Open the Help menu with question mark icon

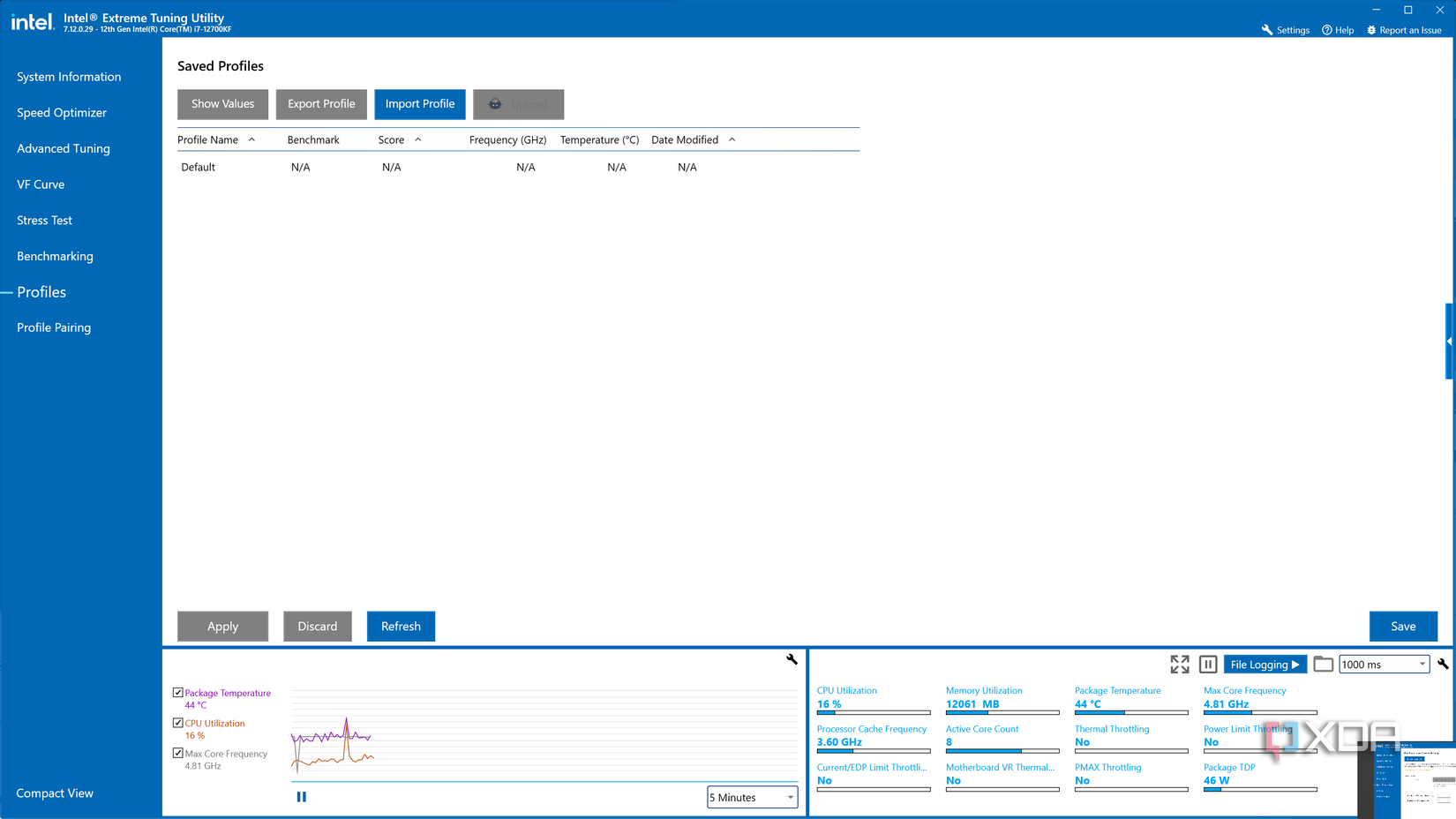tap(1325, 29)
